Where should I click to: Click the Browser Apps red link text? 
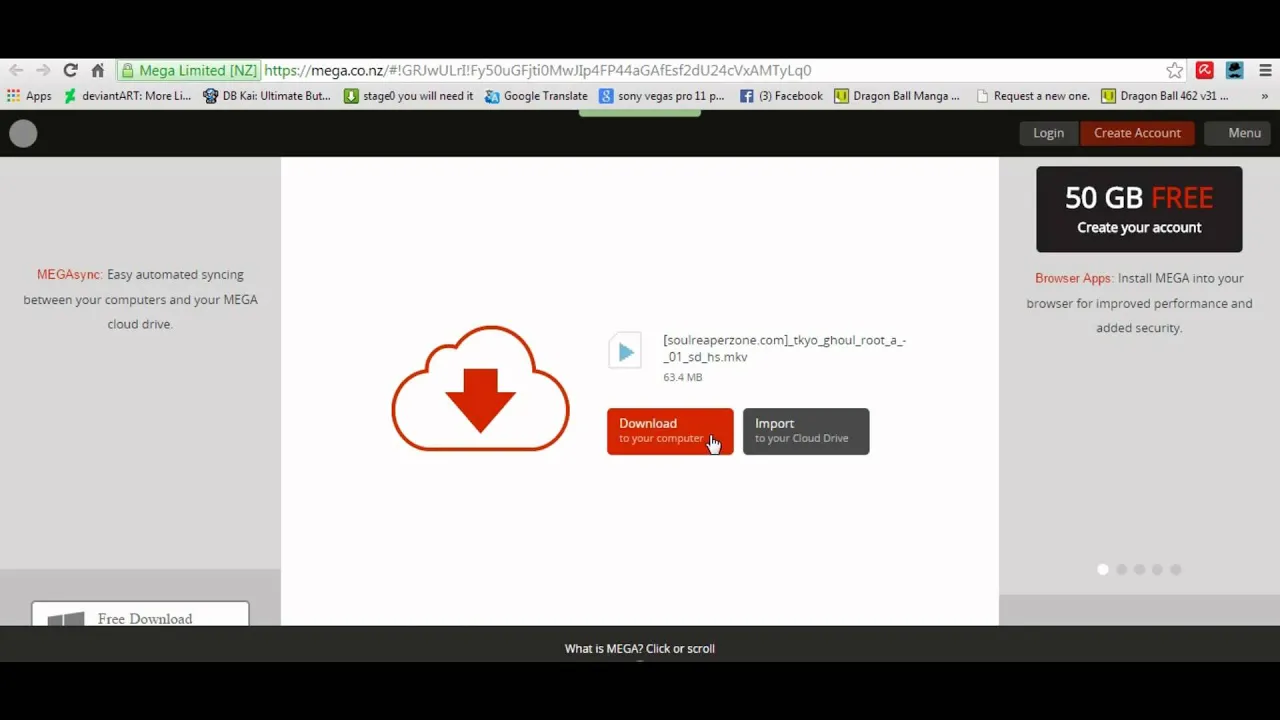pos(1074,278)
